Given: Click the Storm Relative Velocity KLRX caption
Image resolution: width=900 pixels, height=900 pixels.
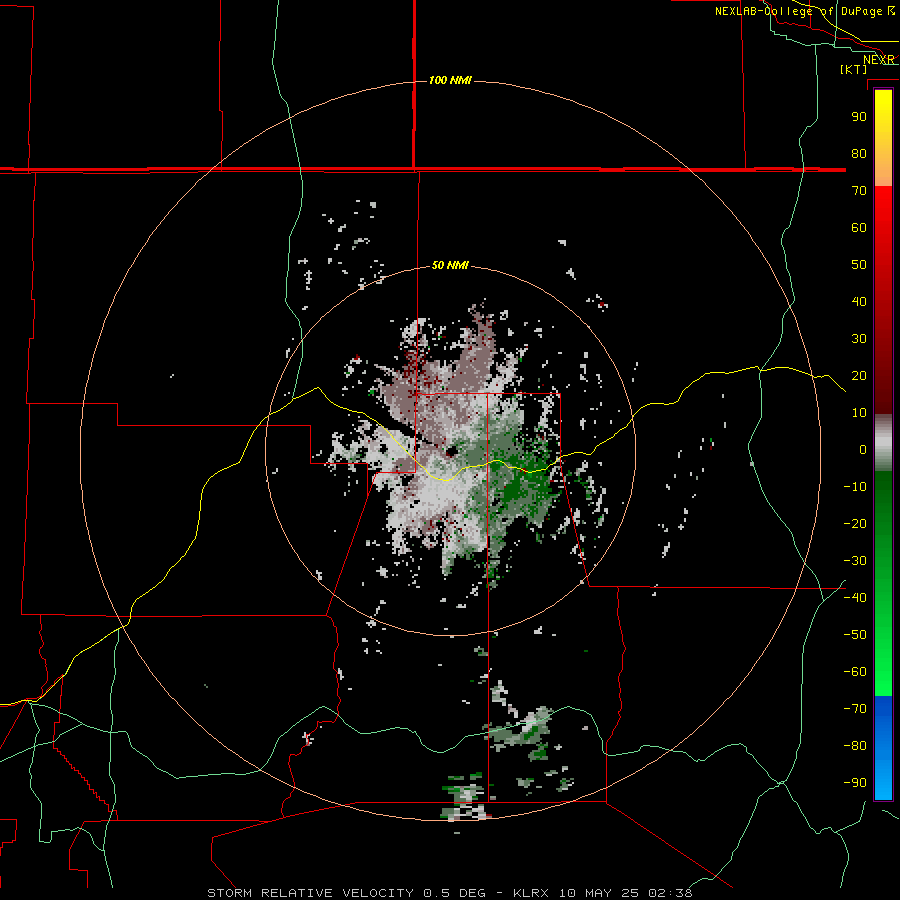Looking at the screenshot, I should click(x=449, y=893).
